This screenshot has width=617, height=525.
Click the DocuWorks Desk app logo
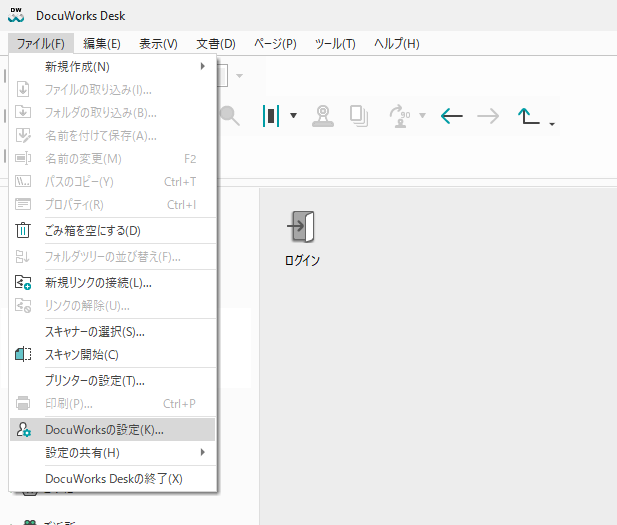16,15
